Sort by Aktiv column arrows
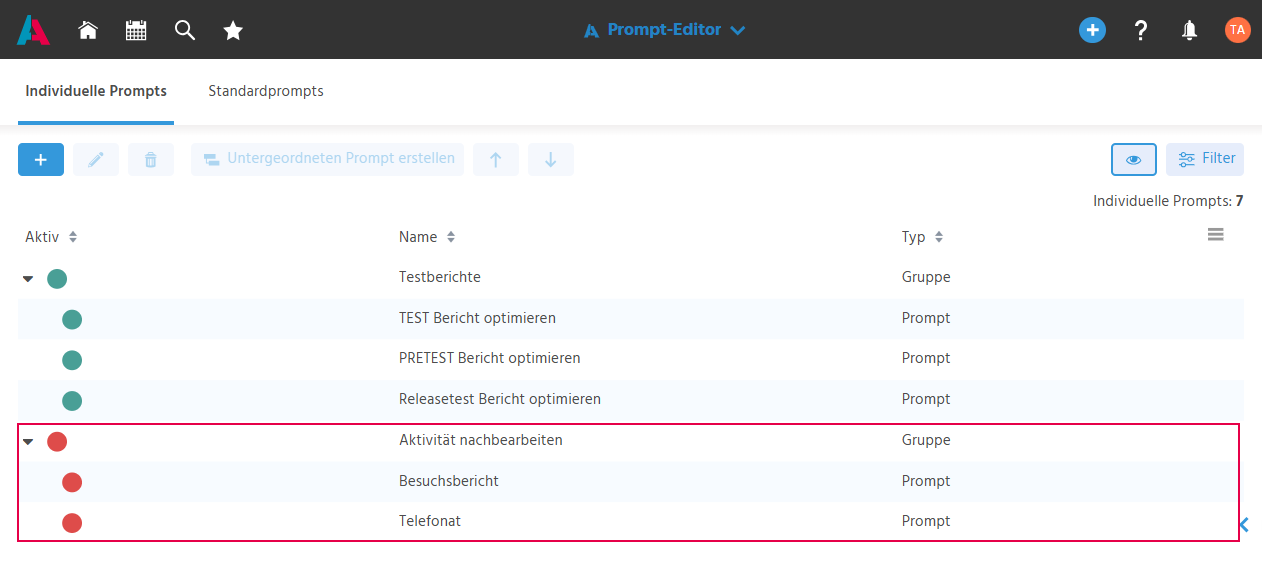1262x572 pixels. [73, 237]
